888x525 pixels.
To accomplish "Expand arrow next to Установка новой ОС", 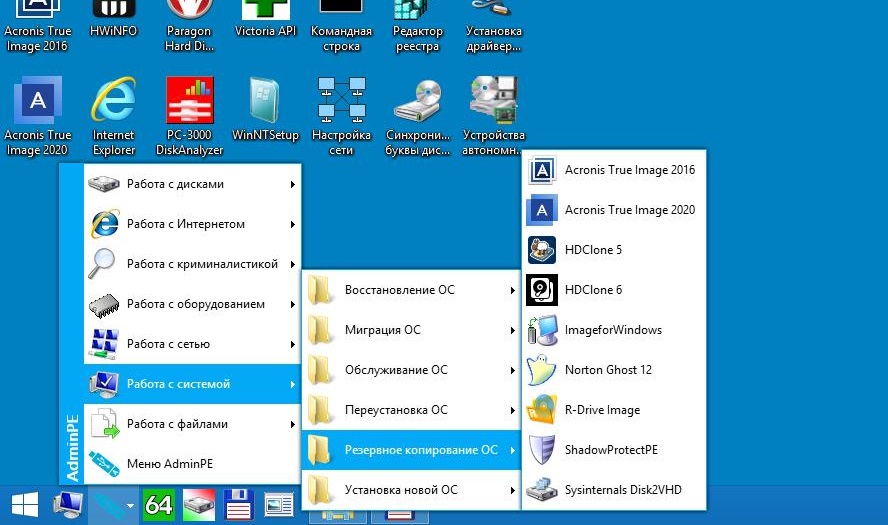I will coord(512,490).
